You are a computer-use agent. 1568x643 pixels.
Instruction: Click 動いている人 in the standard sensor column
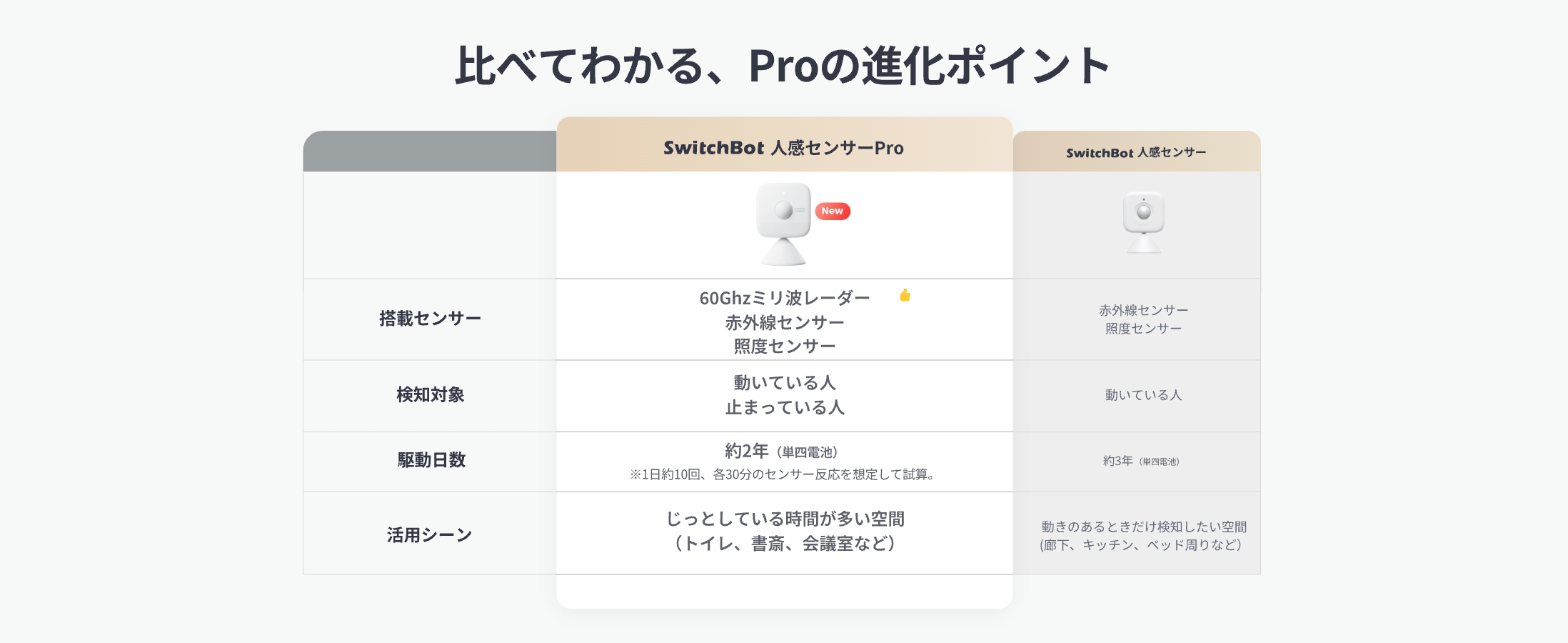(1143, 395)
